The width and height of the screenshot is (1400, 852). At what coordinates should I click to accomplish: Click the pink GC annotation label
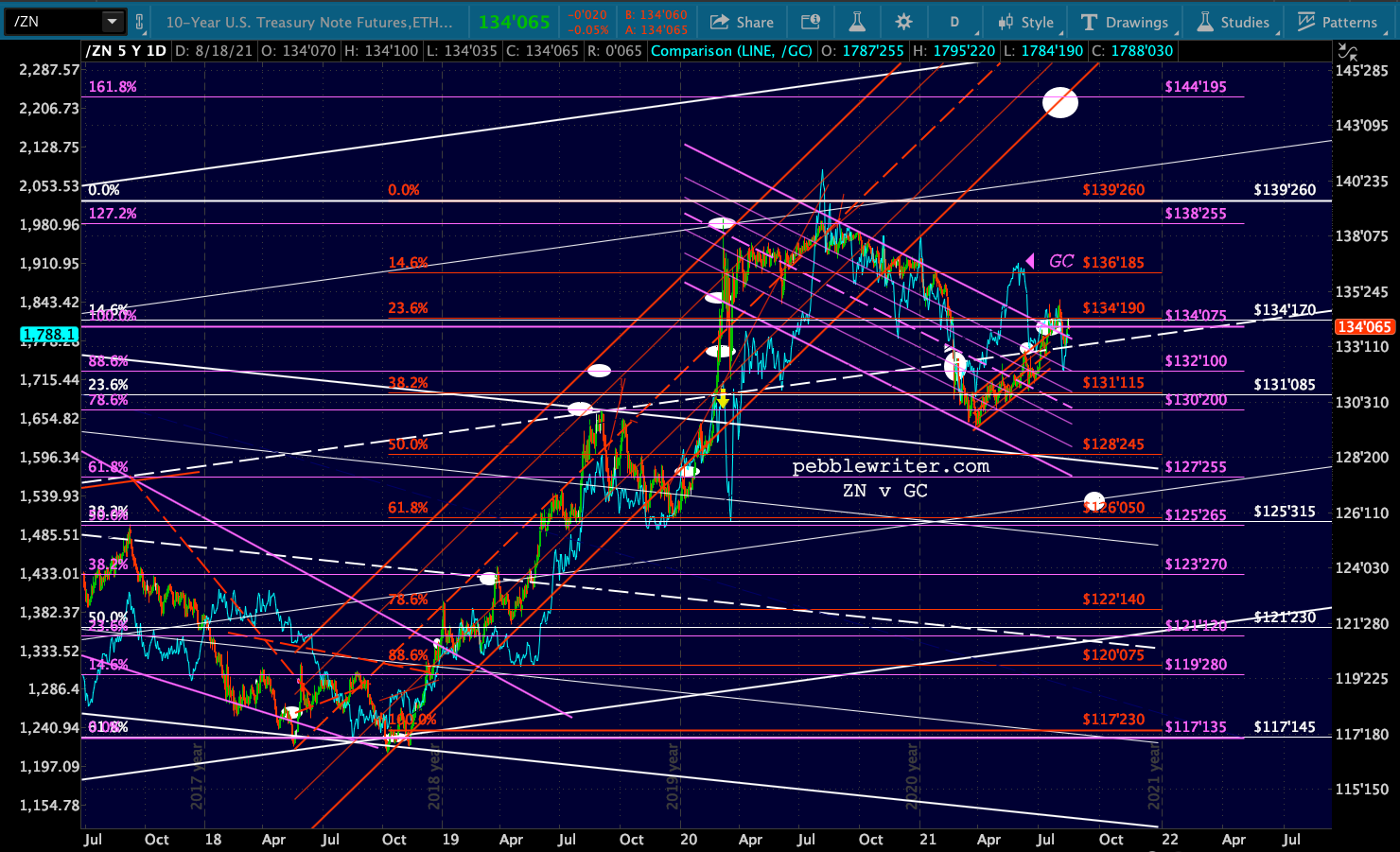(1061, 261)
